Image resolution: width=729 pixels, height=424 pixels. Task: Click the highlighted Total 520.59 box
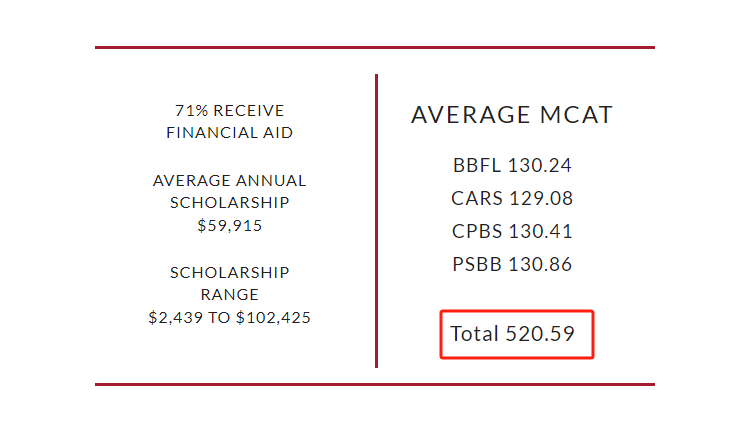tap(517, 334)
